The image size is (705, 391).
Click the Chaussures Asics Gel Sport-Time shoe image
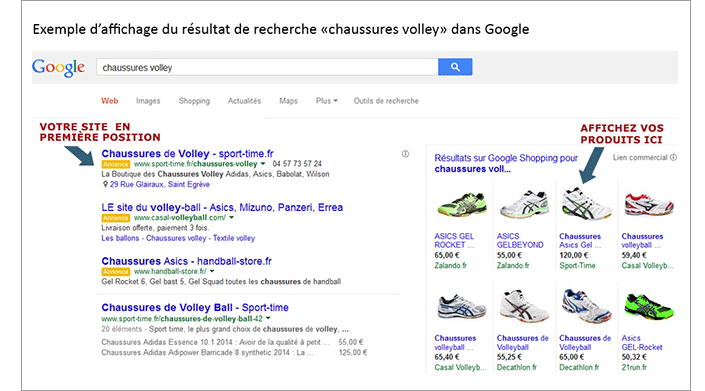[586, 204]
